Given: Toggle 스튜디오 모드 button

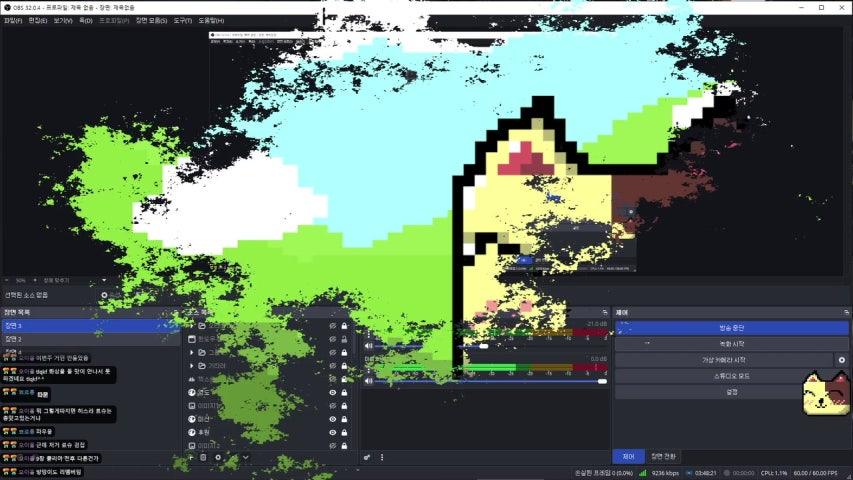Looking at the screenshot, I should pos(732,376).
